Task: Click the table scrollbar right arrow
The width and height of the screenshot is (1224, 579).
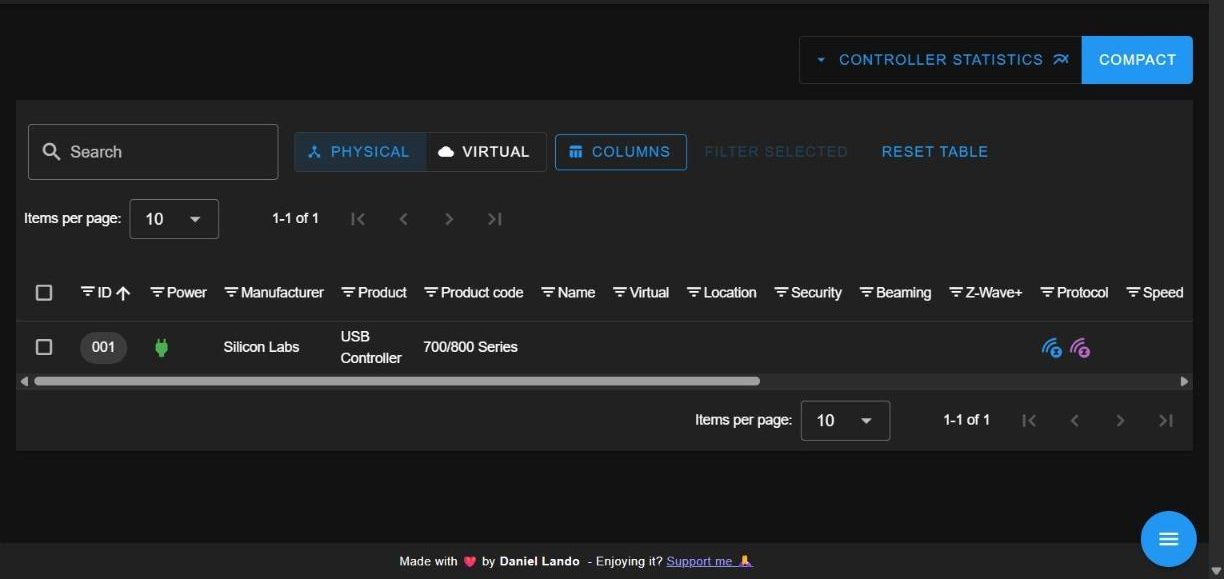Action: click(x=1185, y=381)
